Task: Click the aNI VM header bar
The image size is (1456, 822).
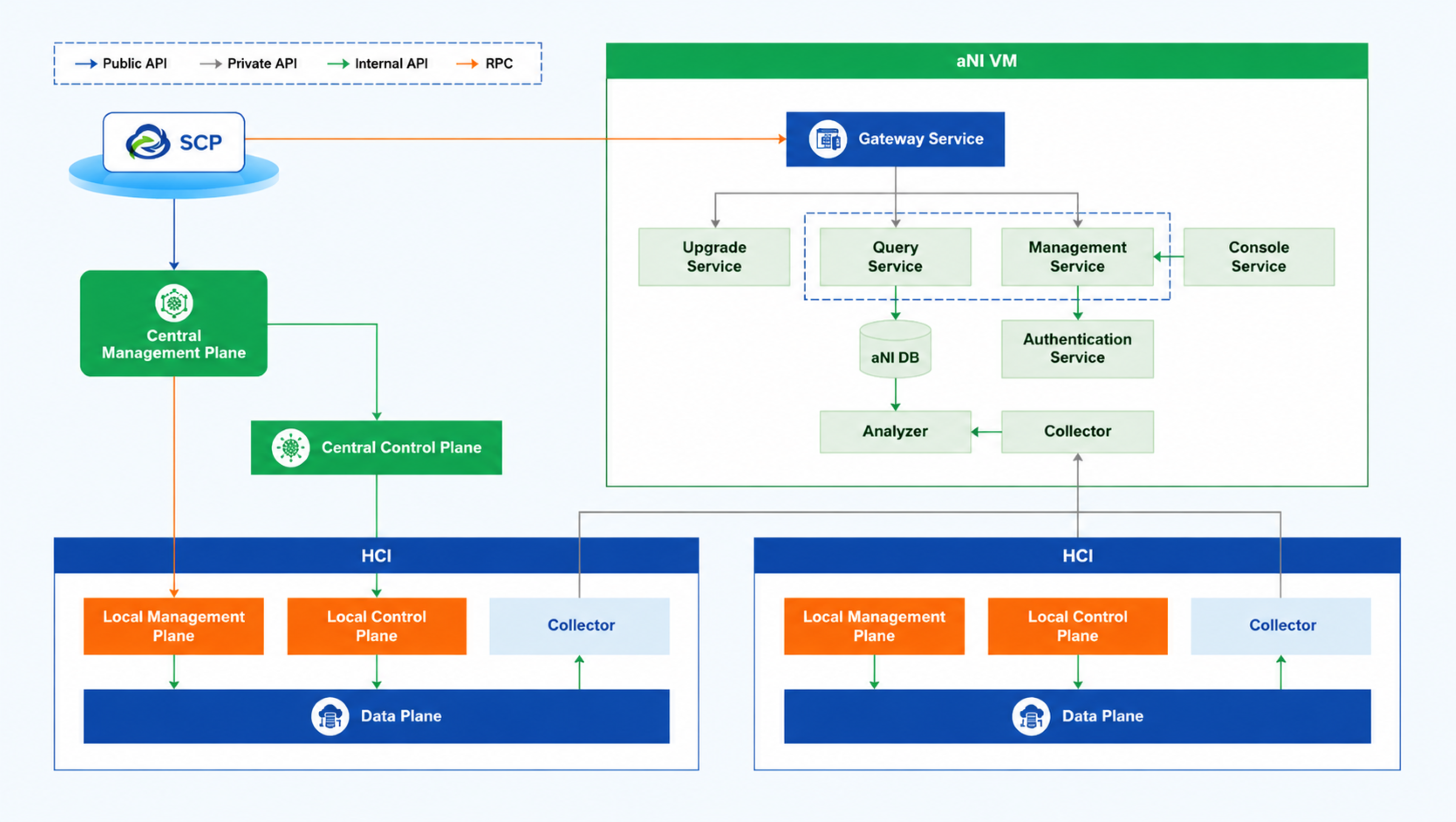Action: [987, 61]
